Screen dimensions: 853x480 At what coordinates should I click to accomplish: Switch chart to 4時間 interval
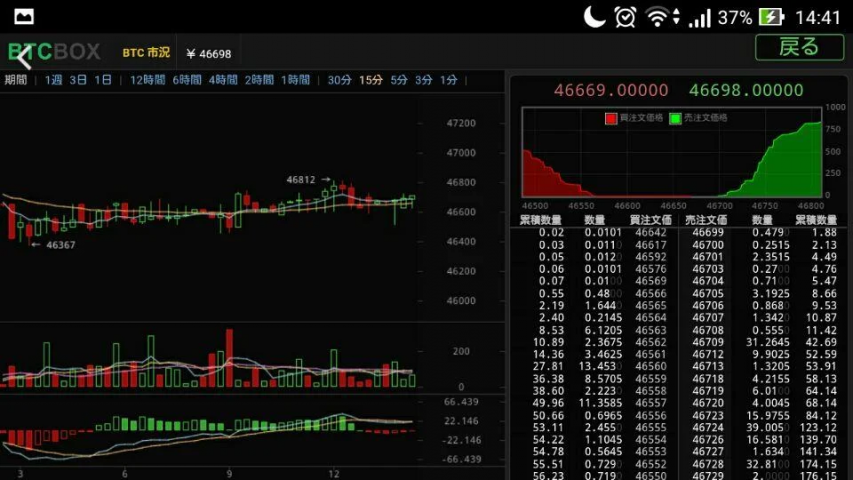pos(223,80)
